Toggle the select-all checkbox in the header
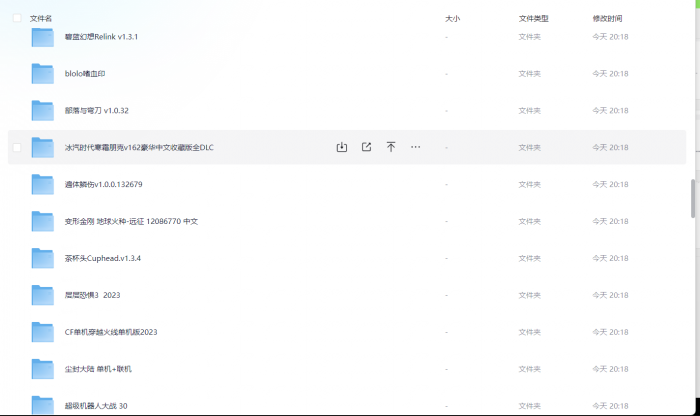The image size is (700, 416). [16, 18]
